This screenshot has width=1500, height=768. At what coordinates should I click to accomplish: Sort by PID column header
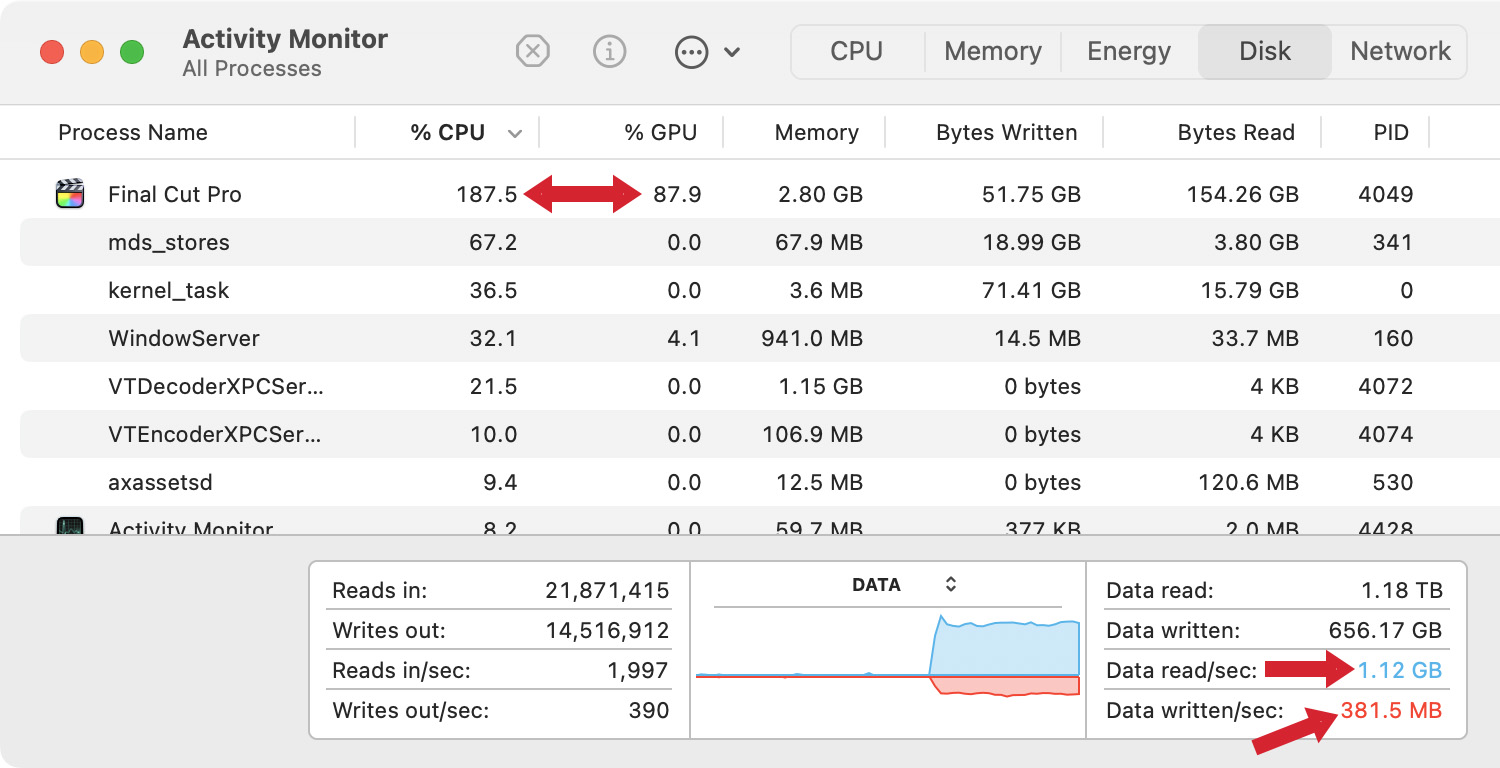point(1391,132)
